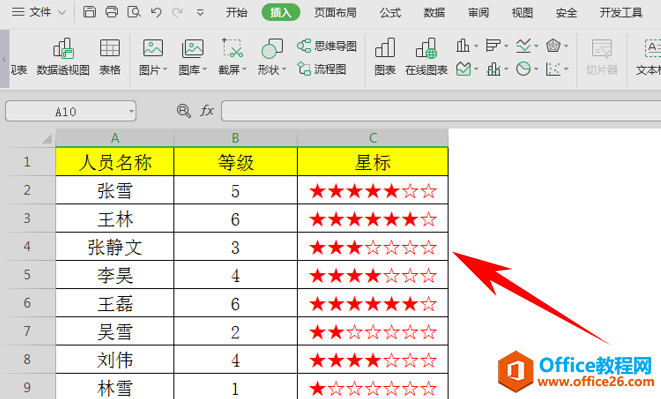Screen dimensions: 661x399
Task: Open the 图库 gallery icon
Action: (x=192, y=48)
